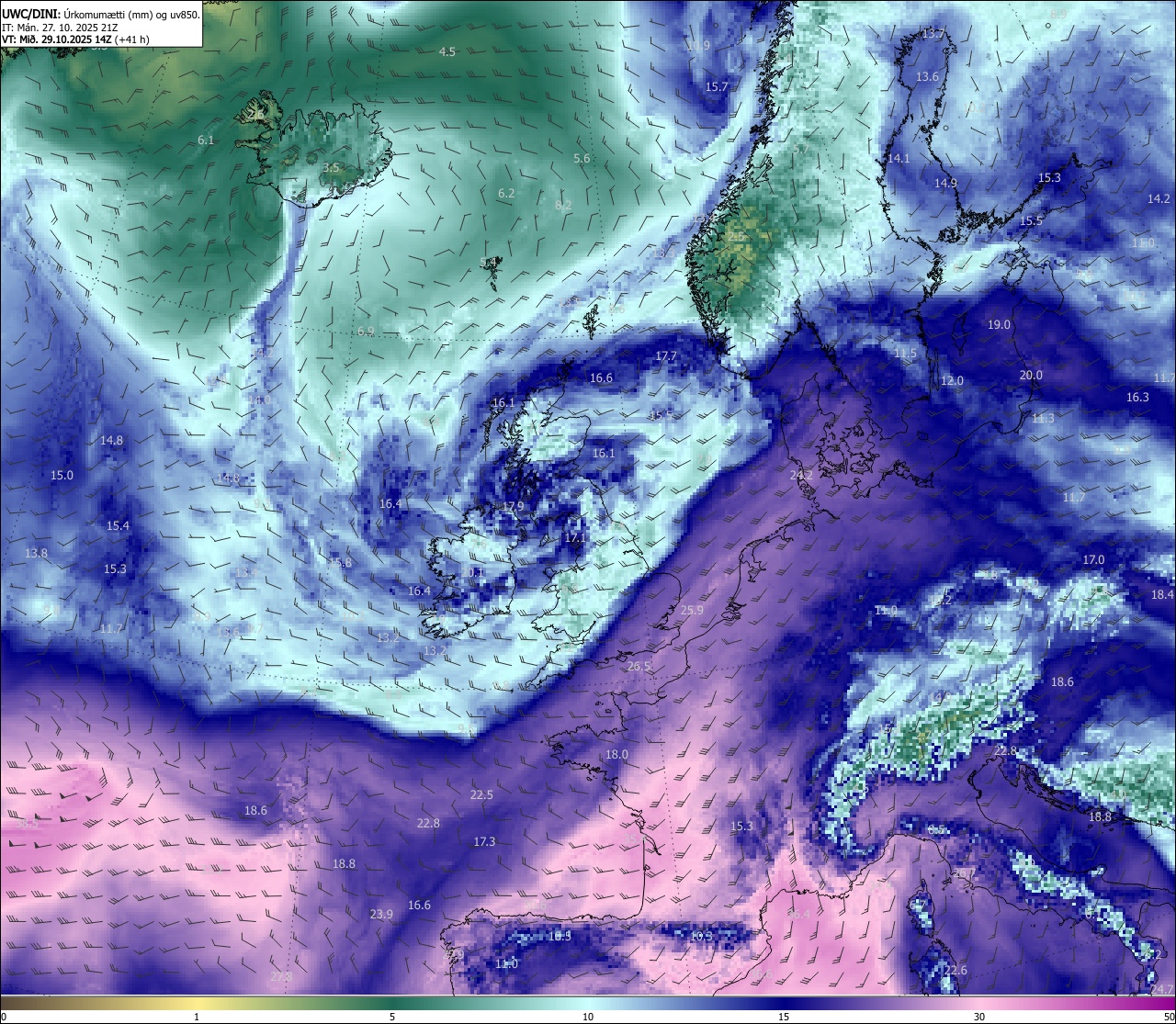Click the '25.9' value on the map
The width and height of the screenshot is (1176, 1024).
(692, 611)
